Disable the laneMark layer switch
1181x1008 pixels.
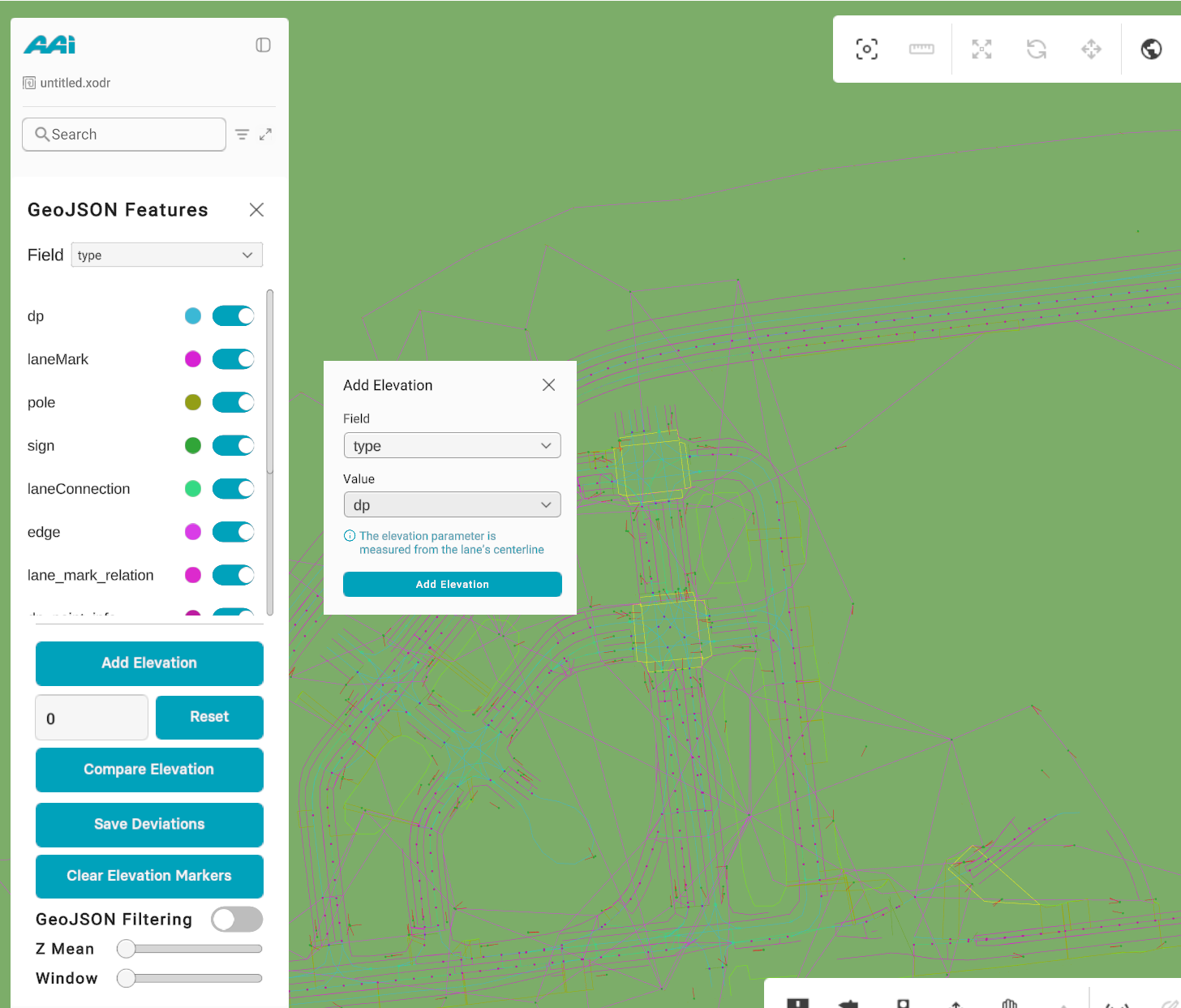[x=233, y=359]
